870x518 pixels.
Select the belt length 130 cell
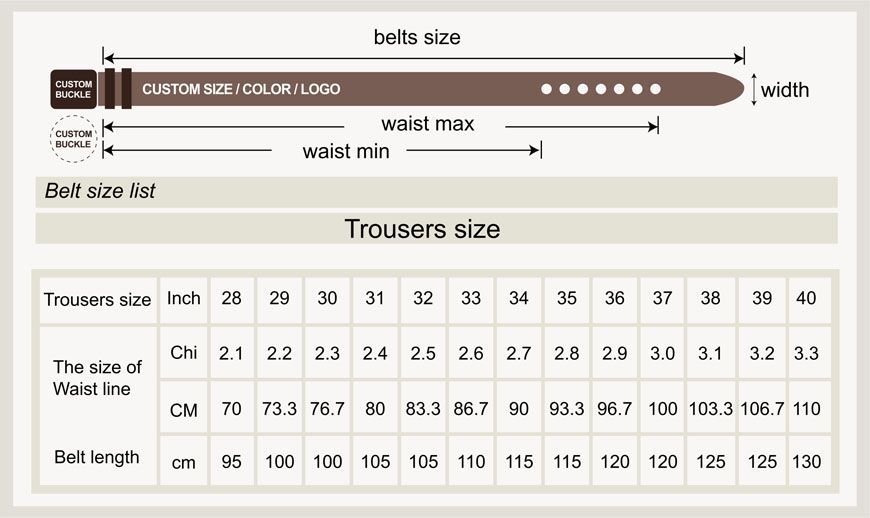[x=807, y=461]
